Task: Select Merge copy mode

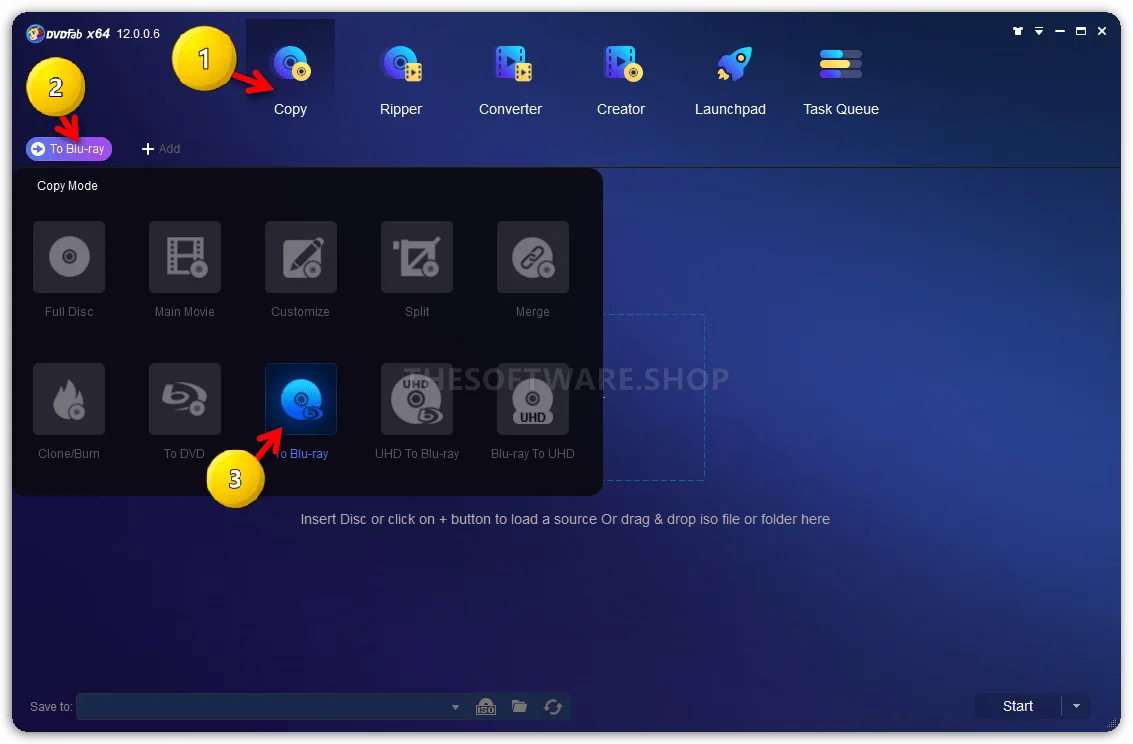Action: point(533,257)
